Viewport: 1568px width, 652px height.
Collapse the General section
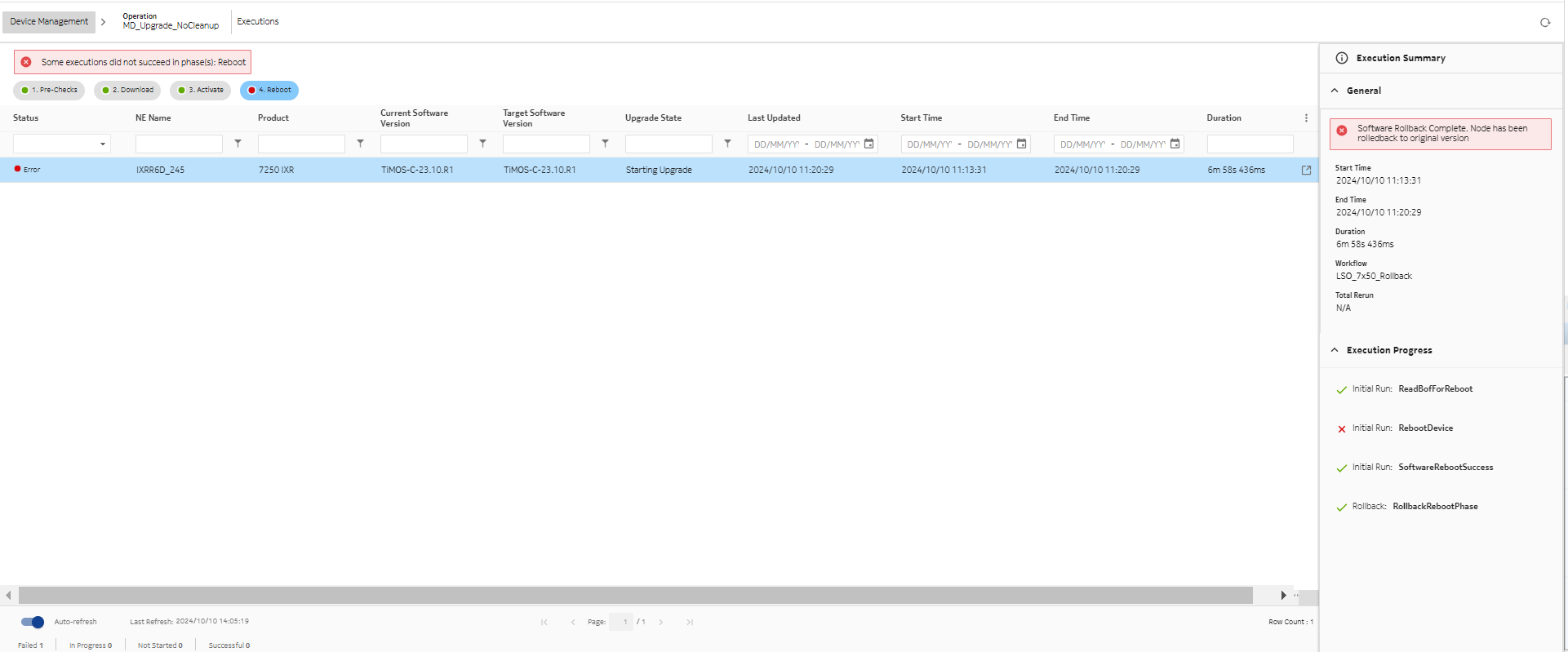coord(1335,91)
